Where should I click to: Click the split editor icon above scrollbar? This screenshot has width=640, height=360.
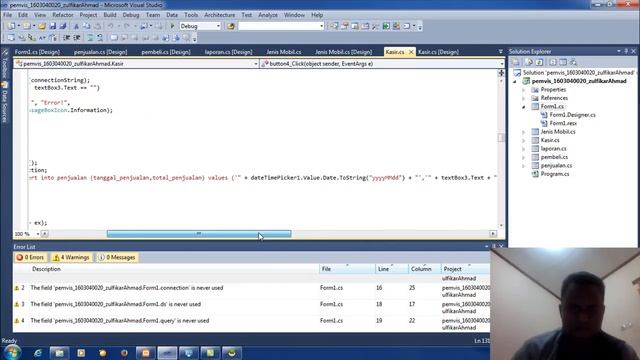tap(501, 73)
